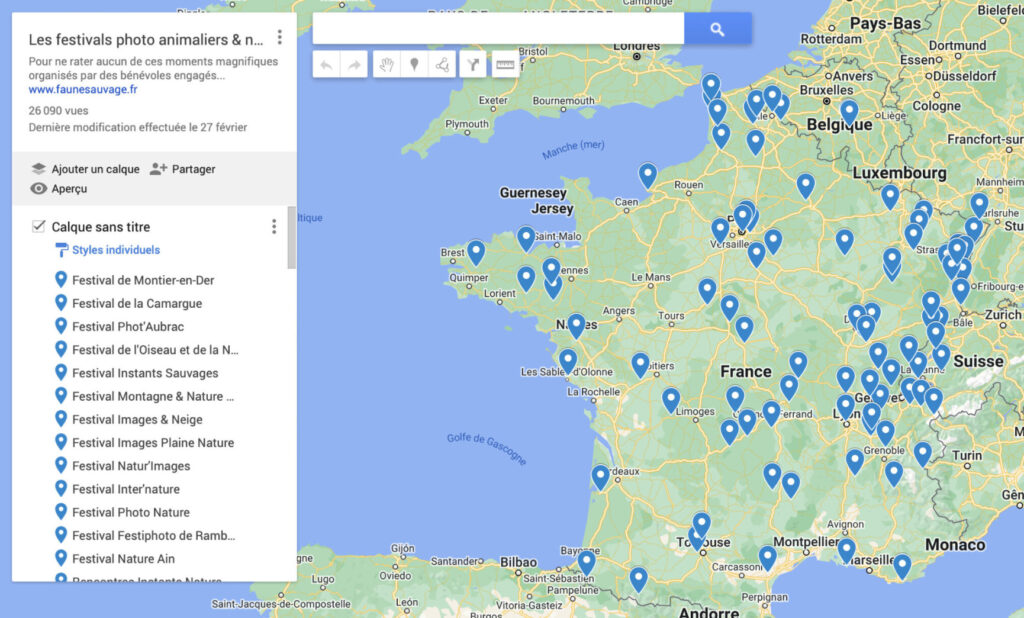This screenshot has width=1024, height=618.
Task: Open the Aperçu preview eye option
Action: coord(59,188)
